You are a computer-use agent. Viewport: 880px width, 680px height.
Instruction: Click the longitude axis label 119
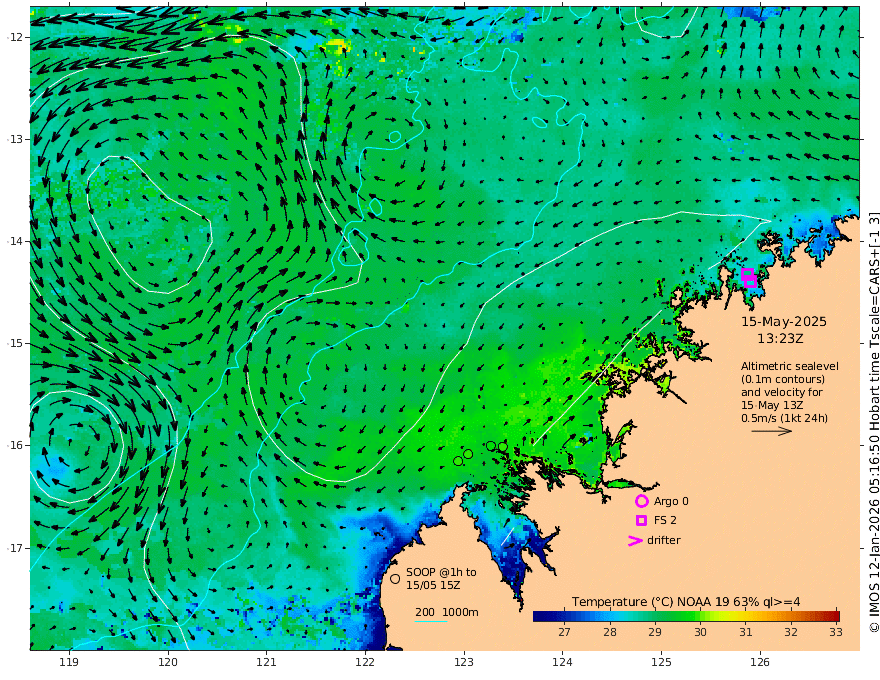(69, 662)
